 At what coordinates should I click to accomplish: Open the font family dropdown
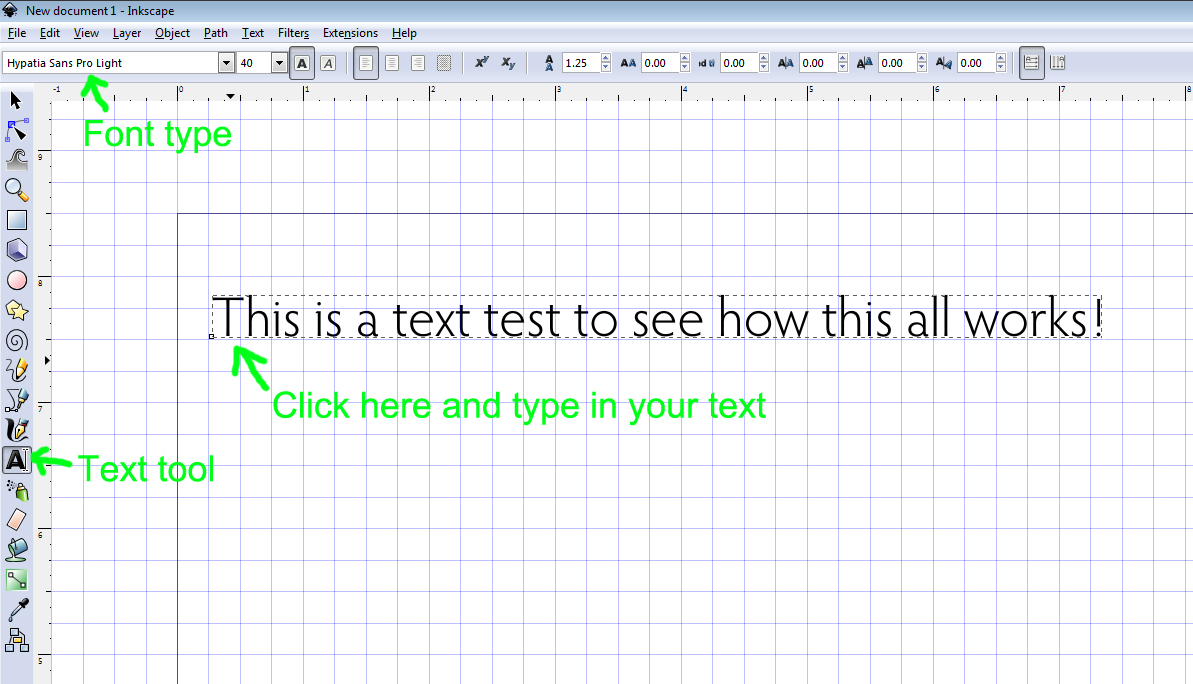tap(225, 62)
